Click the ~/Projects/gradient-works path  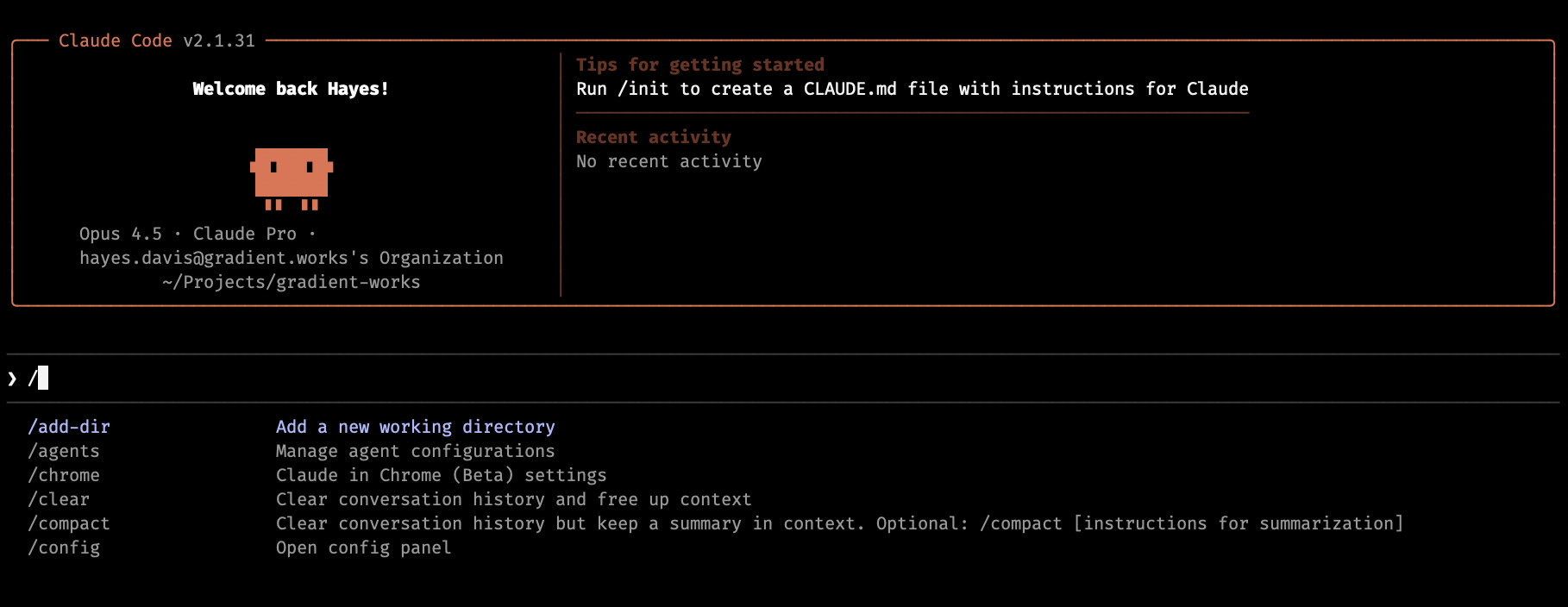[x=292, y=282]
